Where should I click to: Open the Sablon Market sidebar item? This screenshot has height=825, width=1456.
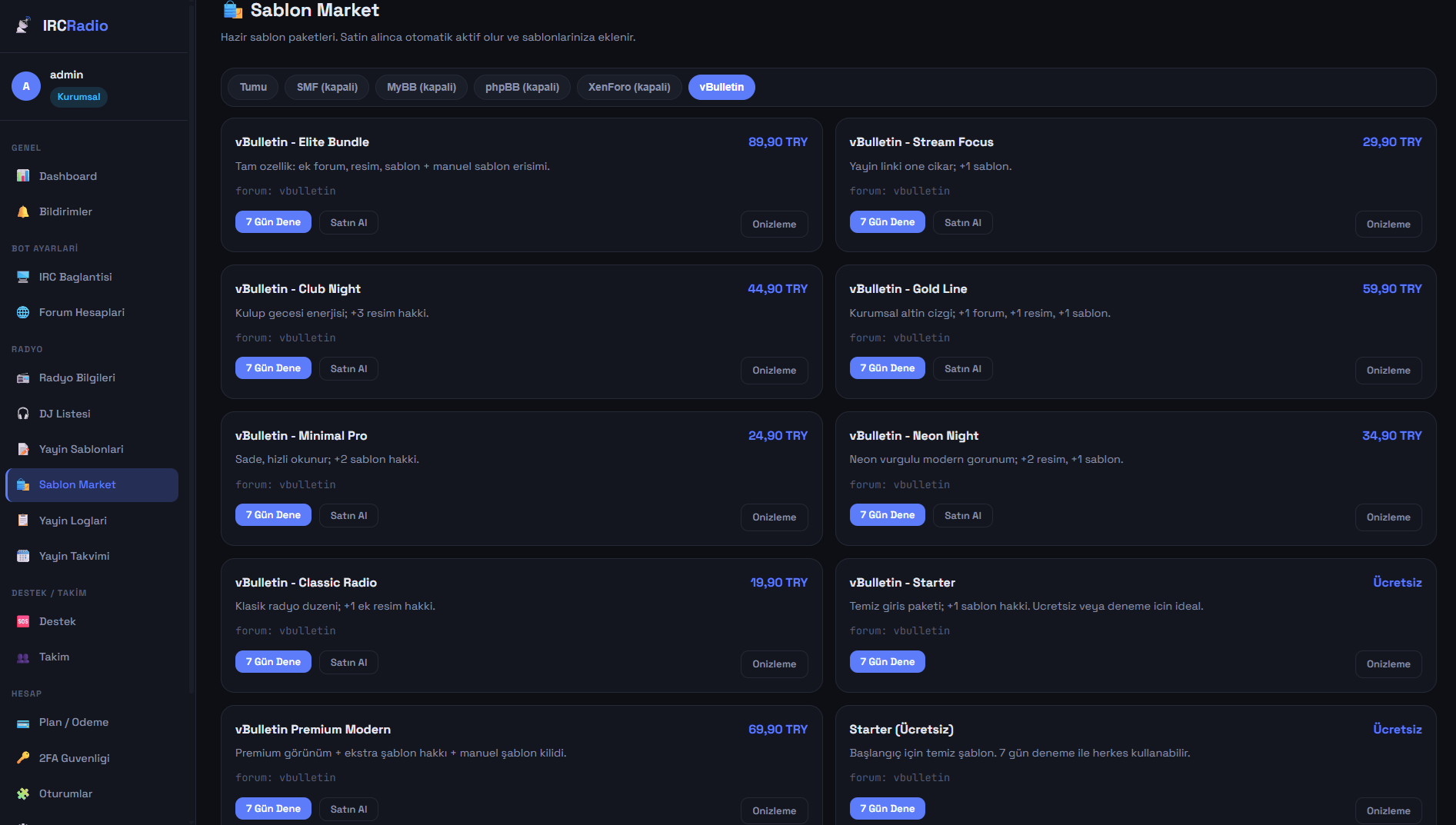[x=92, y=485]
